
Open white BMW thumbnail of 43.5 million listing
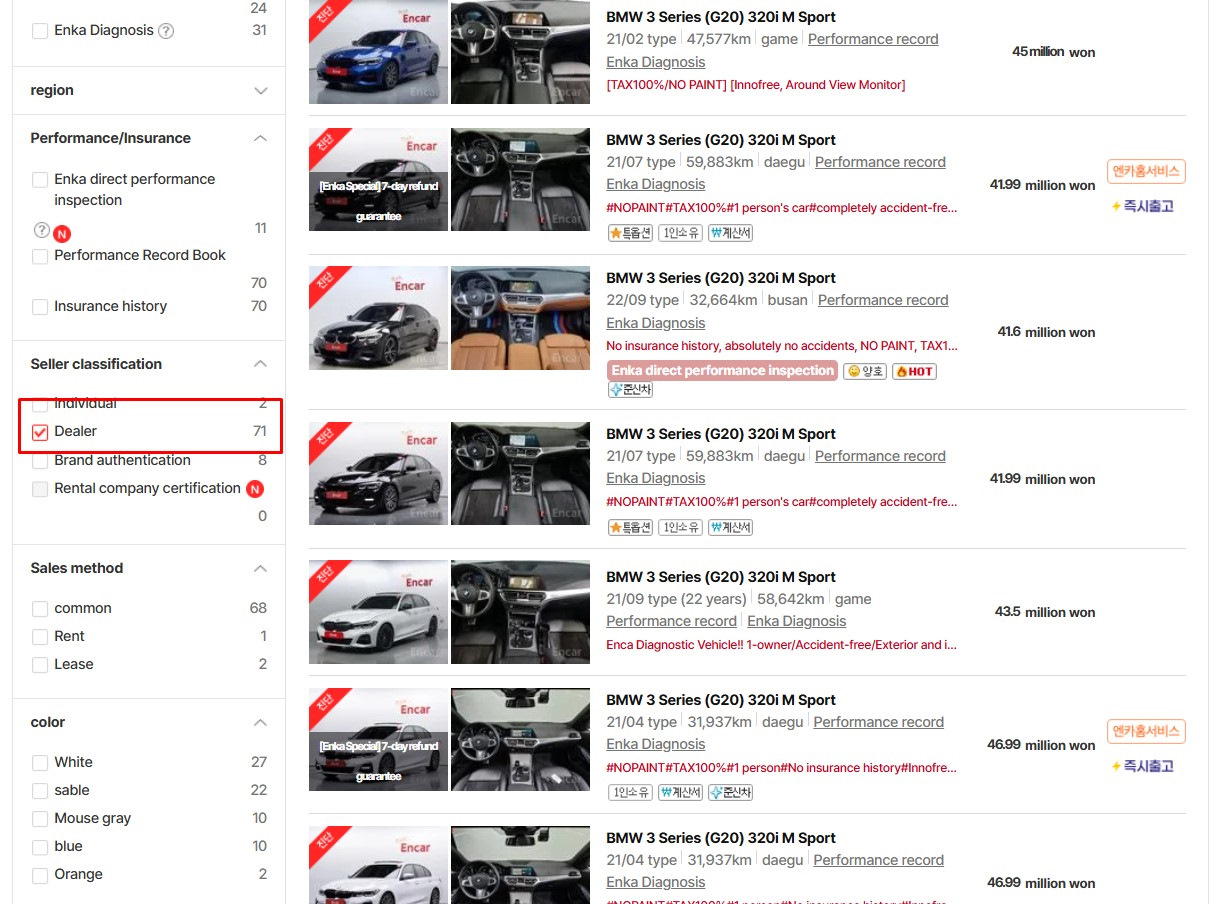click(x=378, y=612)
